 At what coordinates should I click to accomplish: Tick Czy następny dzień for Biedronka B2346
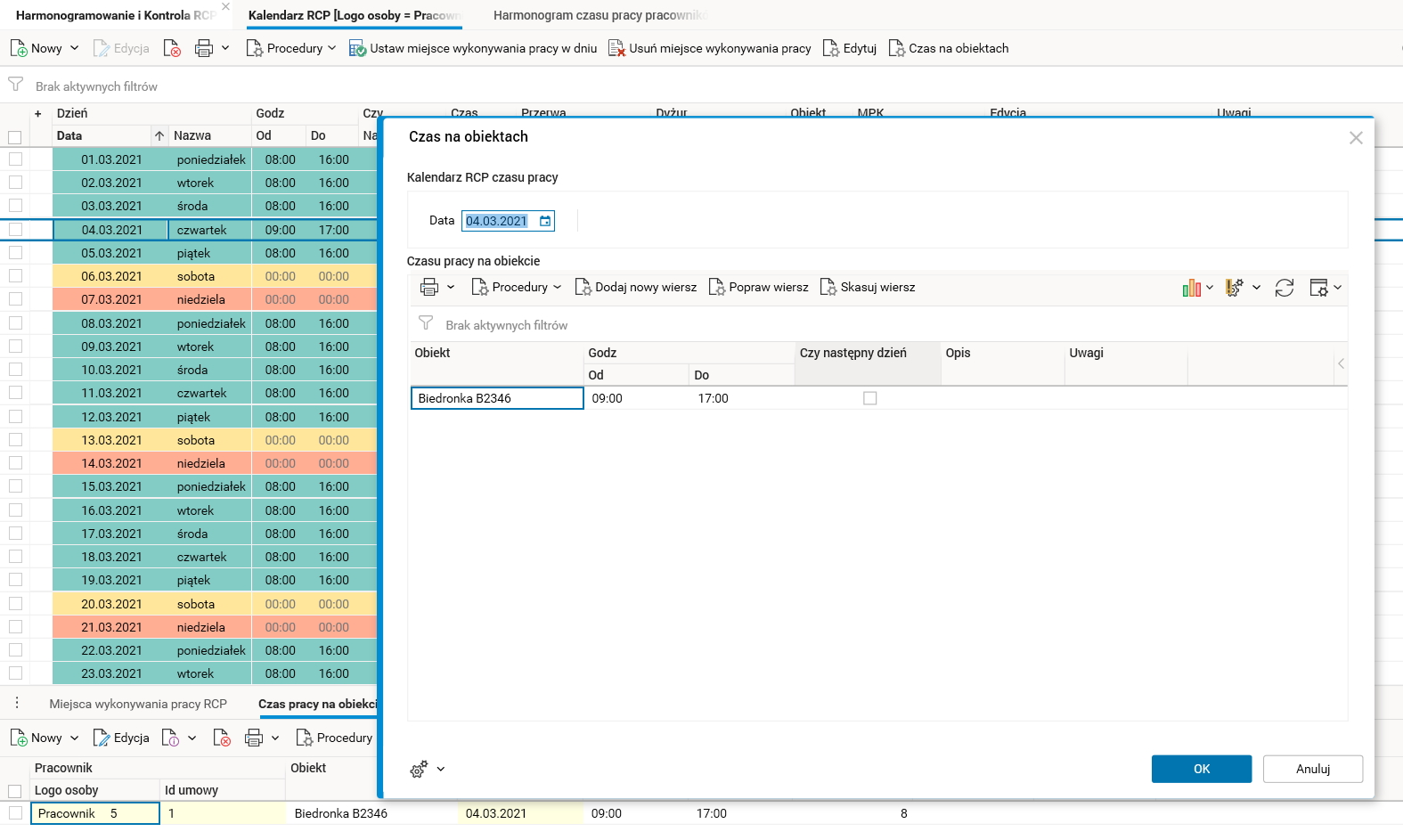[x=870, y=398]
